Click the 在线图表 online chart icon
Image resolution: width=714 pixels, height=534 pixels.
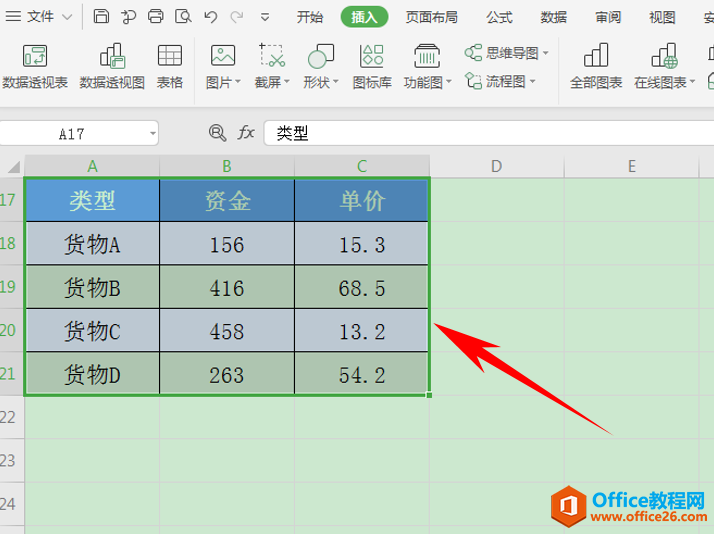(x=664, y=56)
